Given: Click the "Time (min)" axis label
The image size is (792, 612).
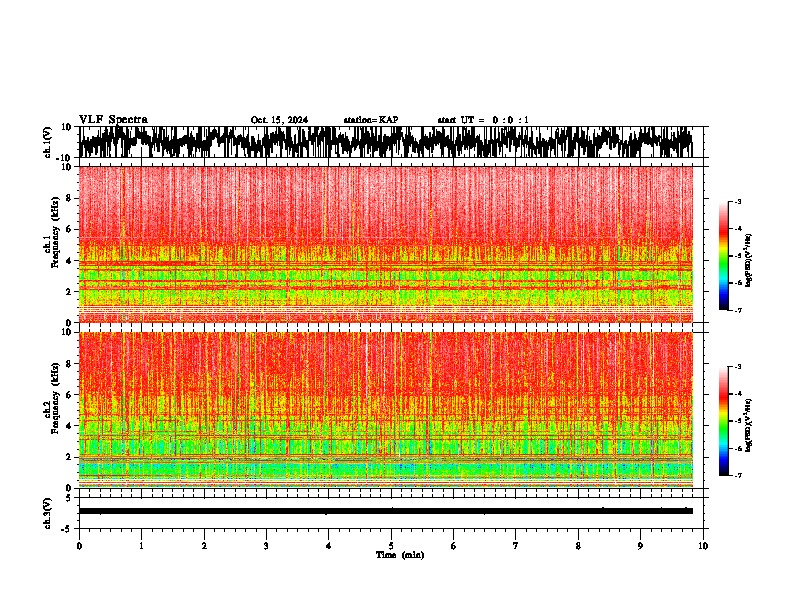Looking at the screenshot, I should pos(400,555).
